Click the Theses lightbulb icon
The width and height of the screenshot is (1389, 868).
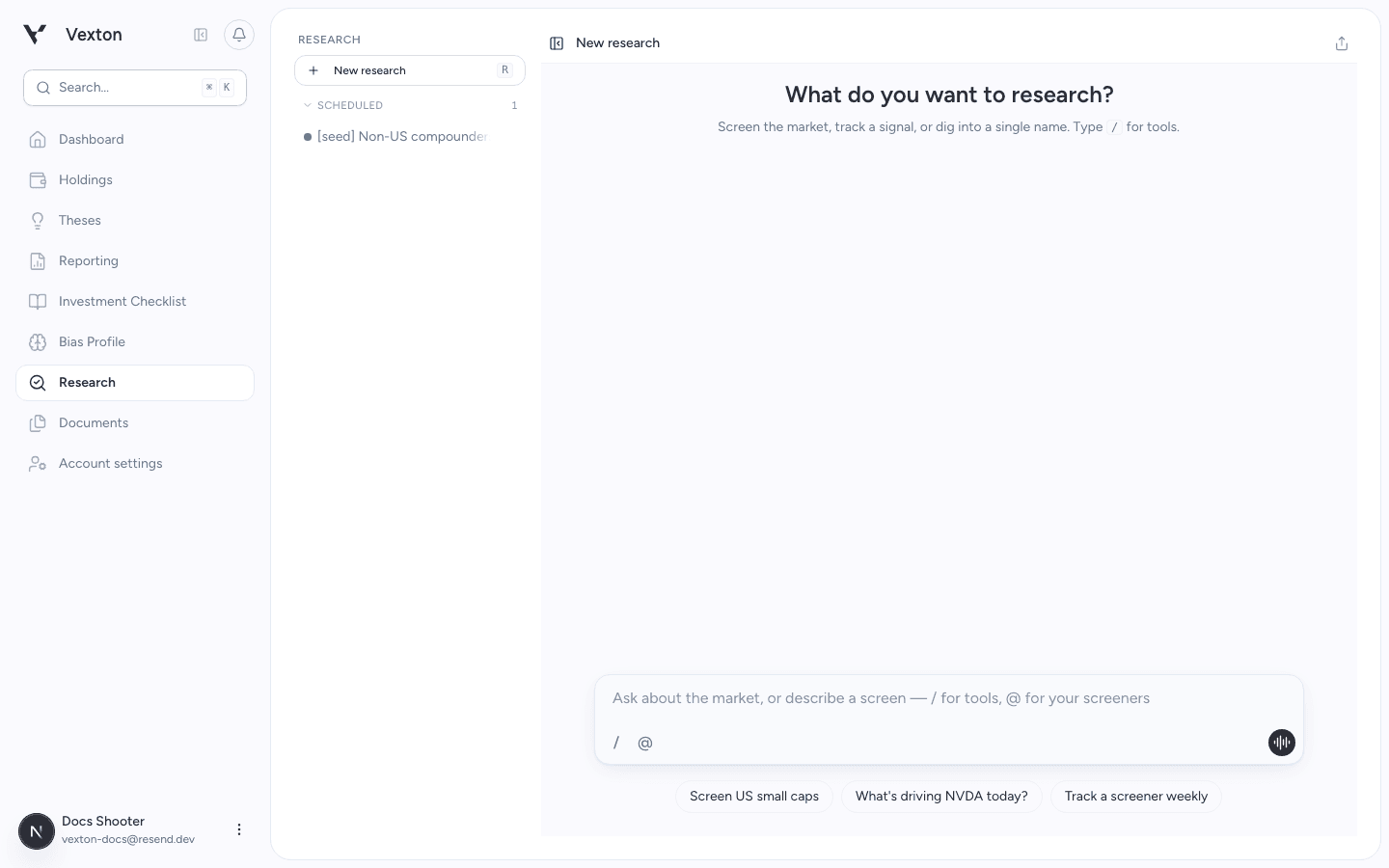[x=38, y=221]
